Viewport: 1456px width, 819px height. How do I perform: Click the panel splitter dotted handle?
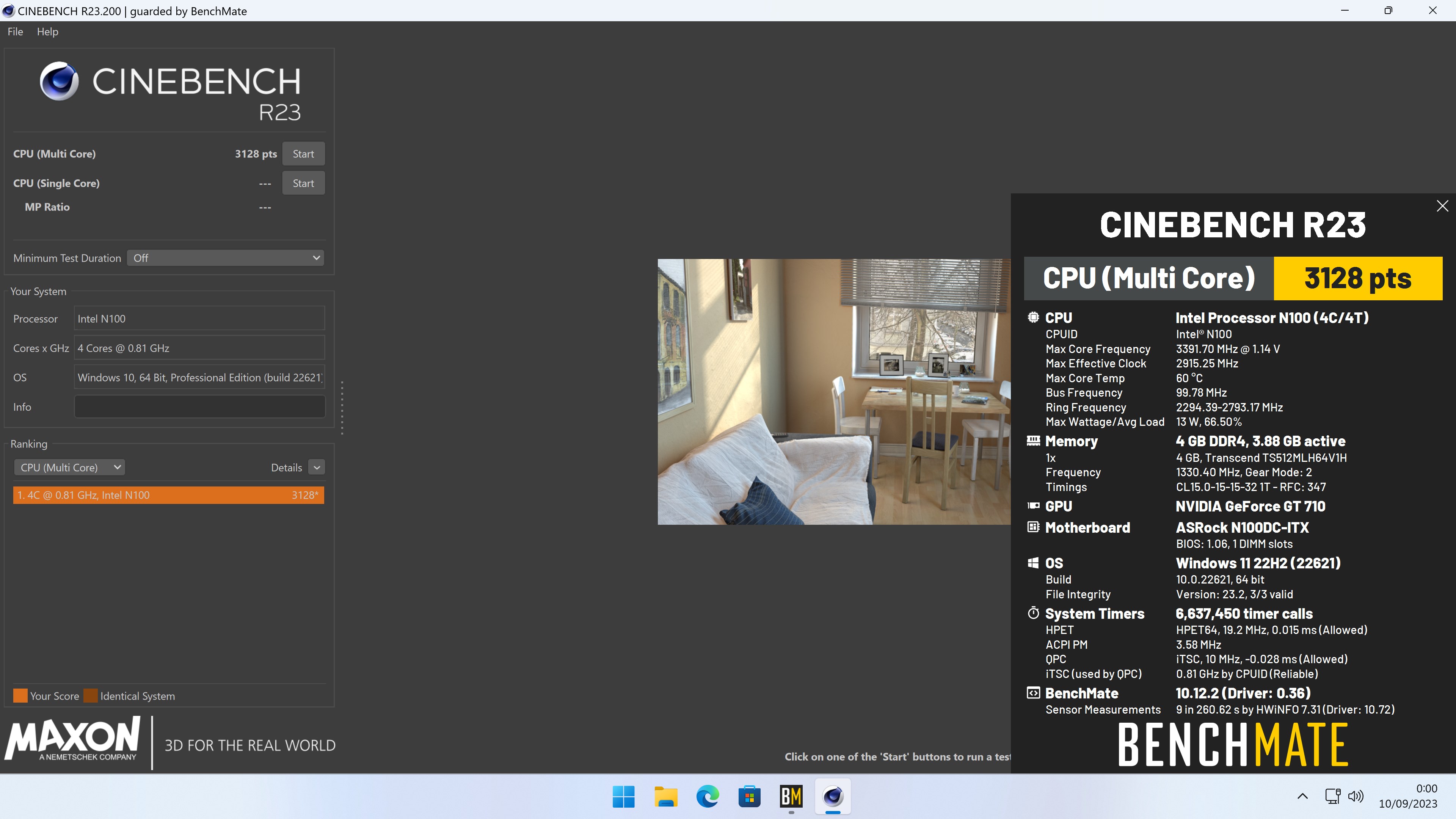tap(342, 408)
